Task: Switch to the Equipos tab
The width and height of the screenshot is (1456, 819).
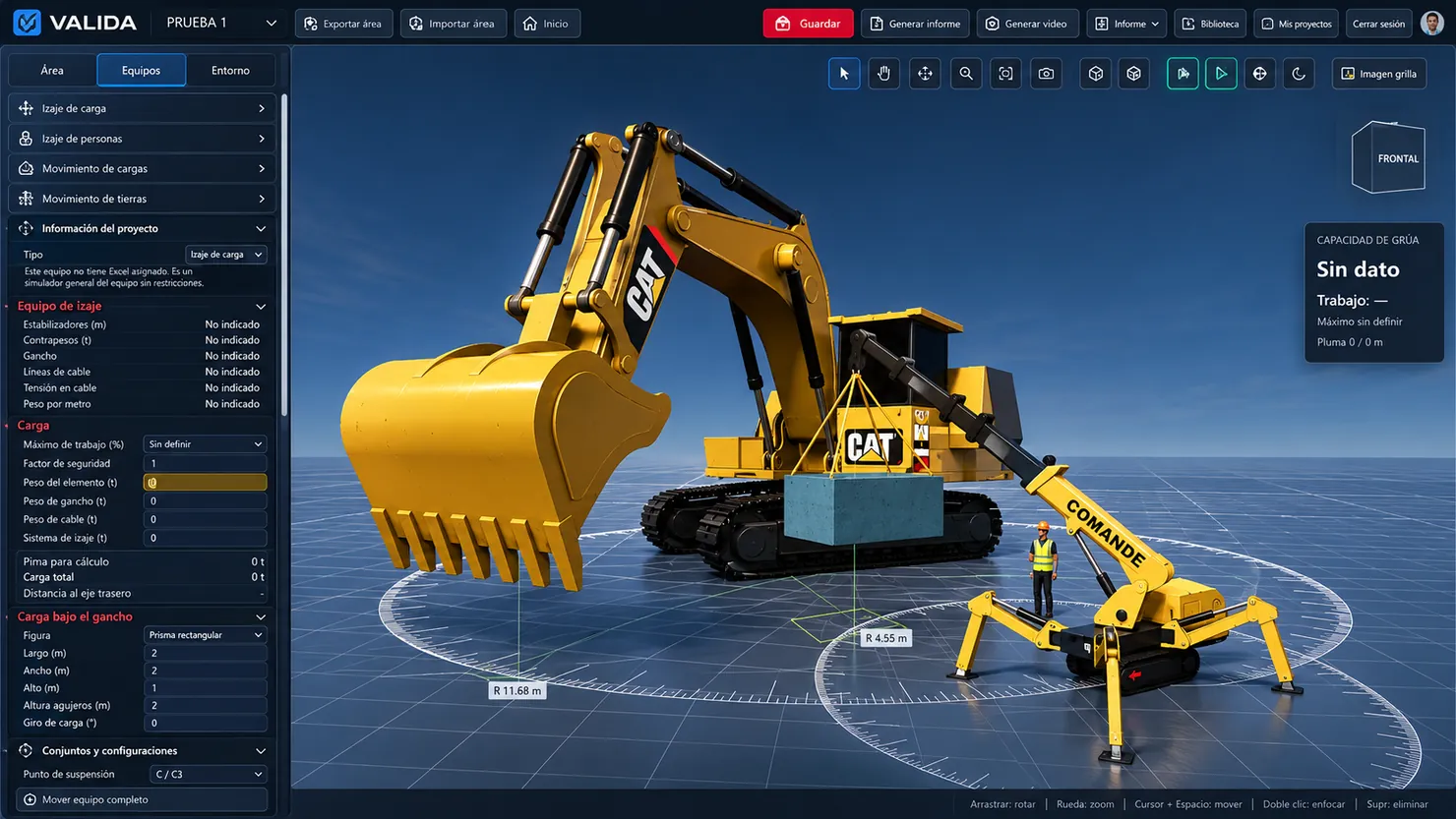Action: click(141, 70)
